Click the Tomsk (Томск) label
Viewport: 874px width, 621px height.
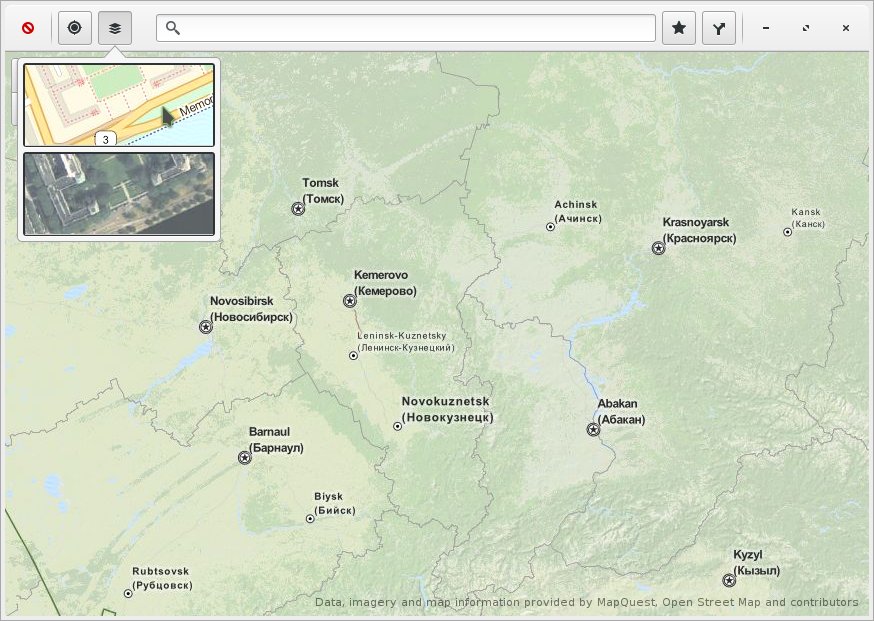[x=323, y=191]
